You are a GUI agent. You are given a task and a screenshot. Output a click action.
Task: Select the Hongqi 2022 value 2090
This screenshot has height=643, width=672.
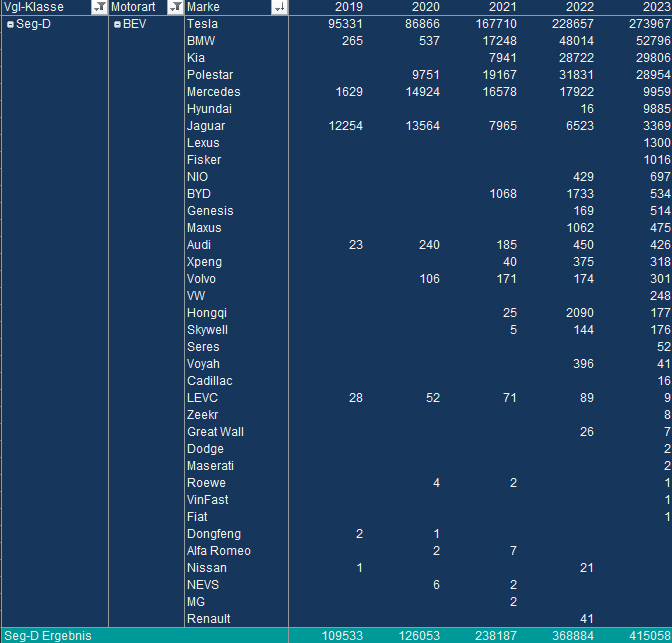579,313
